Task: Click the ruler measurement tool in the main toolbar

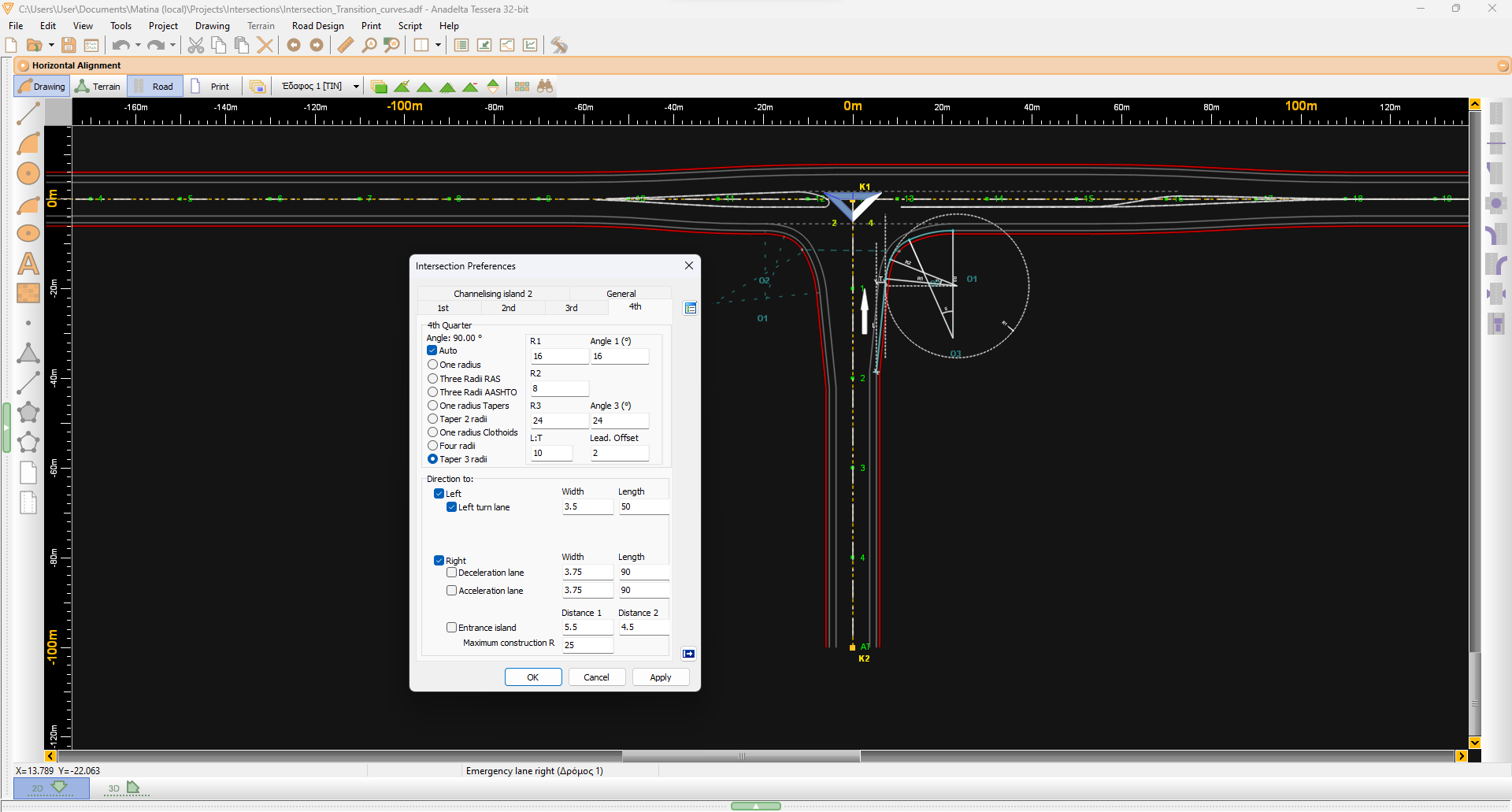Action: pyautogui.click(x=345, y=45)
